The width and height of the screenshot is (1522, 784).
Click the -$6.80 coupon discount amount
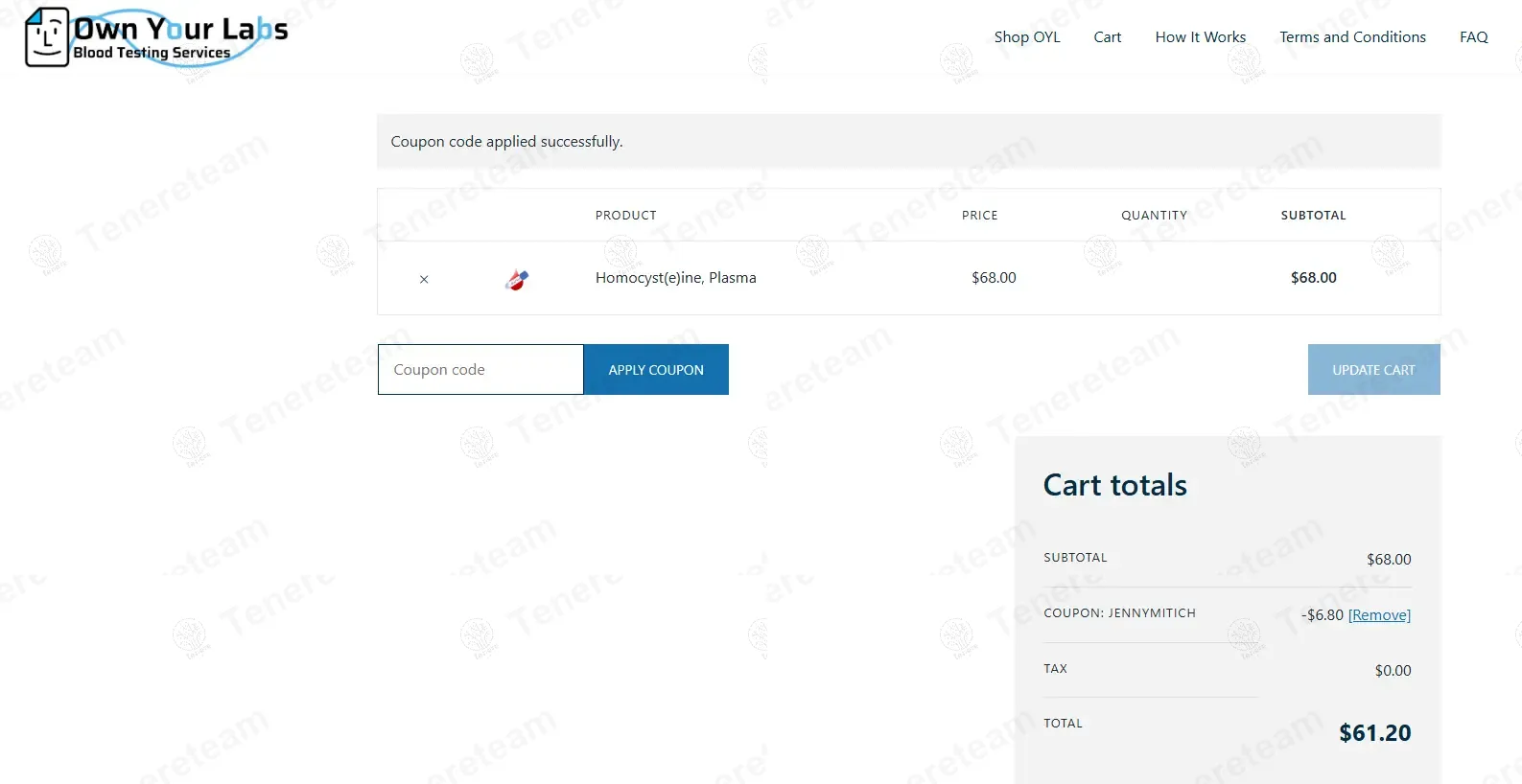[x=1322, y=615]
